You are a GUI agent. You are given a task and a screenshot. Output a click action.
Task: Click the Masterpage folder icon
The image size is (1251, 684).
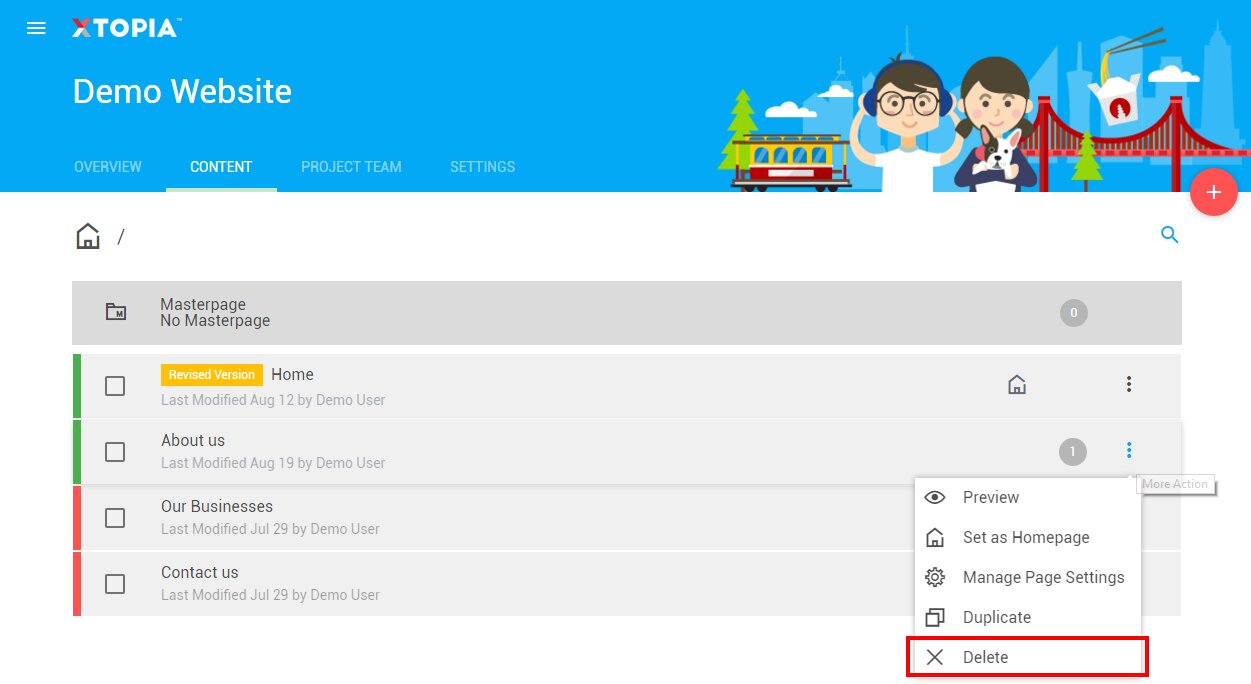(116, 312)
